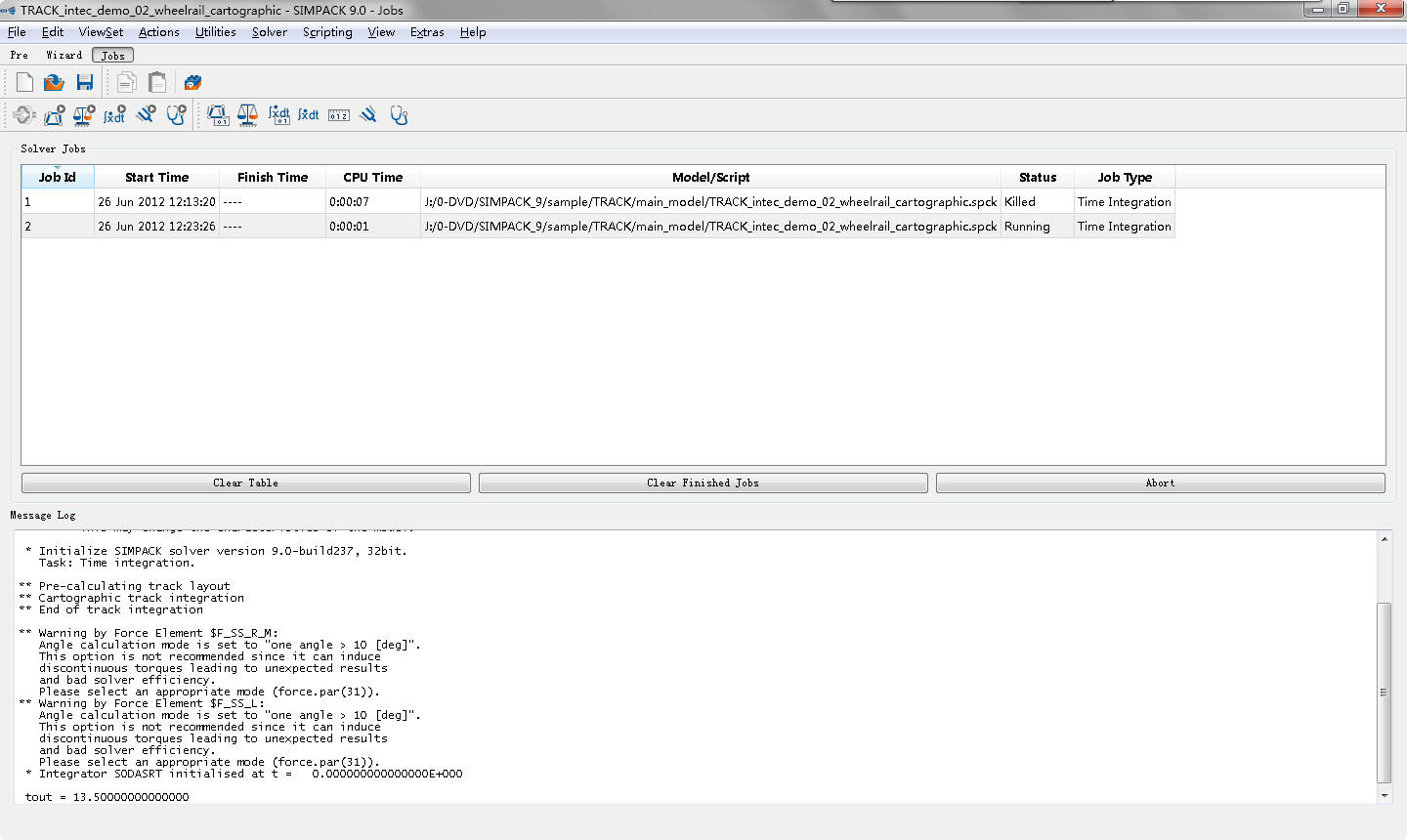
Task: Click Integrator SODASRT initialised log line
Action: [x=244, y=774]
